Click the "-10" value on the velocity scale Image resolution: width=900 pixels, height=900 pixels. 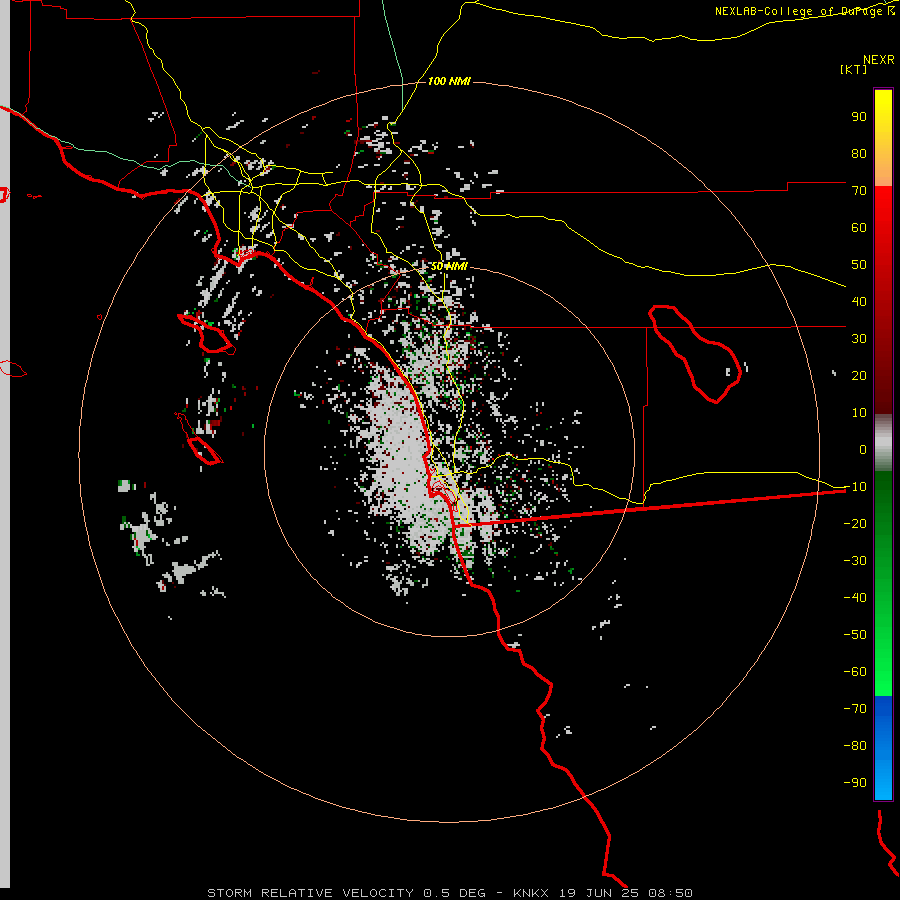pyautogui.click(x=855, y=487)
